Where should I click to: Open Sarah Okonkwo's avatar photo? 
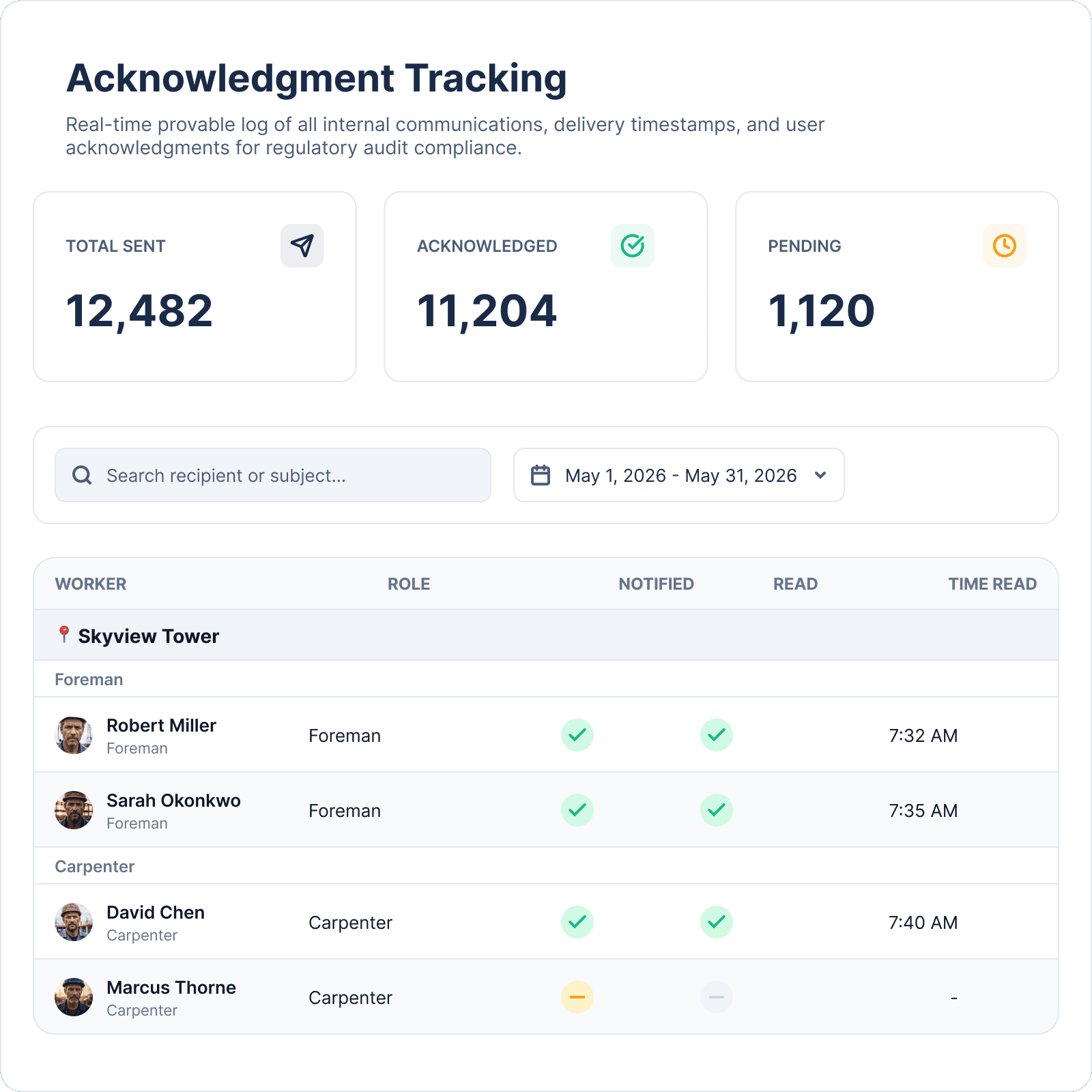point(74,810)
